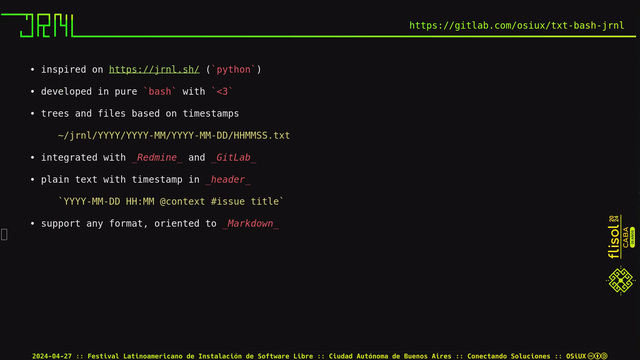Click the italic _GitLab_ word
Screen dimensions: 640x360
(x=233, y=158)
